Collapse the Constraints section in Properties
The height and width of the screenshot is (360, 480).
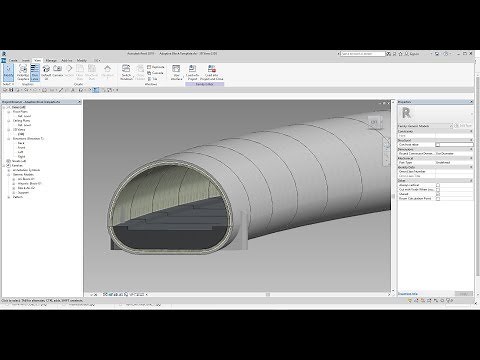(x=471, y=131)
